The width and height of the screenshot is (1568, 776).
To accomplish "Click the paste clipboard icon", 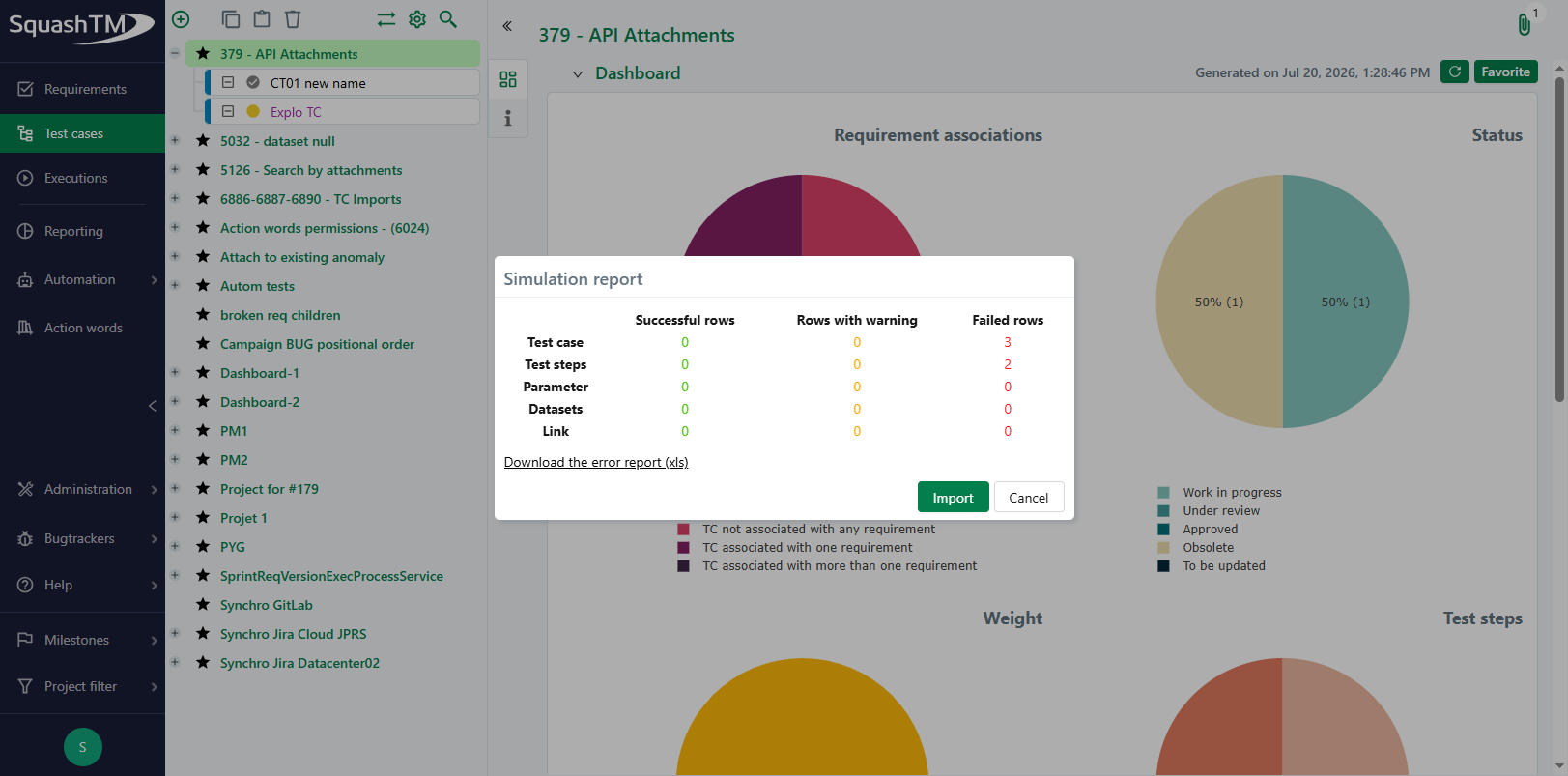I will pyautogui.click(x=262, y=19).
